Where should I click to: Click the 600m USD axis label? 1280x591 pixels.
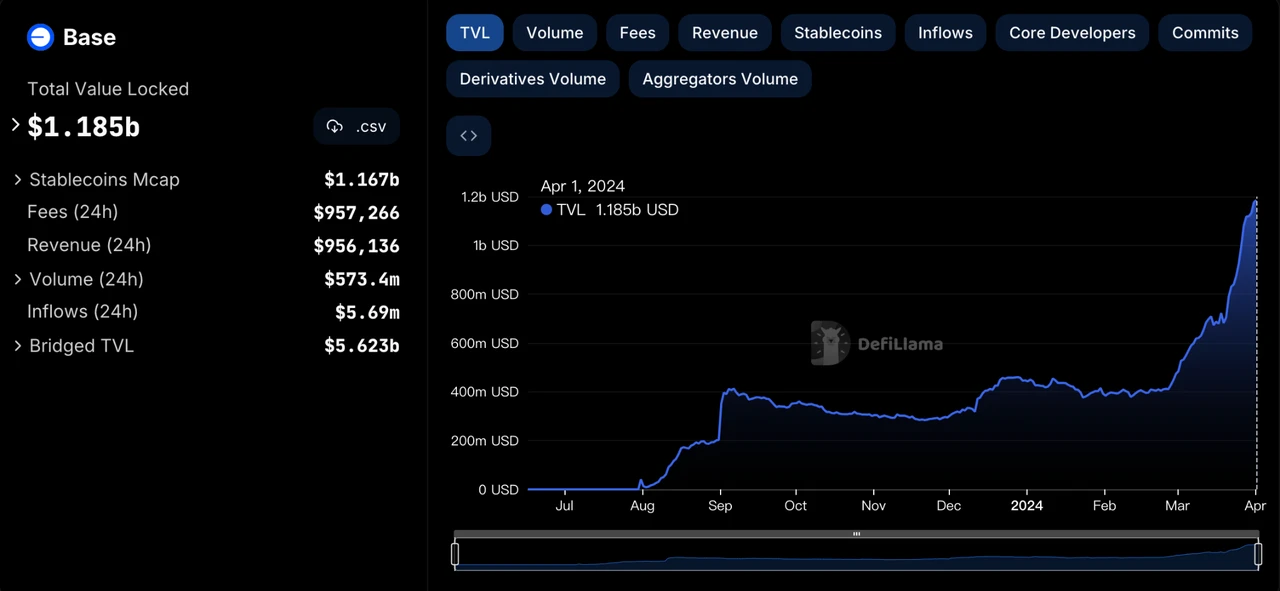tap(484, 343)
